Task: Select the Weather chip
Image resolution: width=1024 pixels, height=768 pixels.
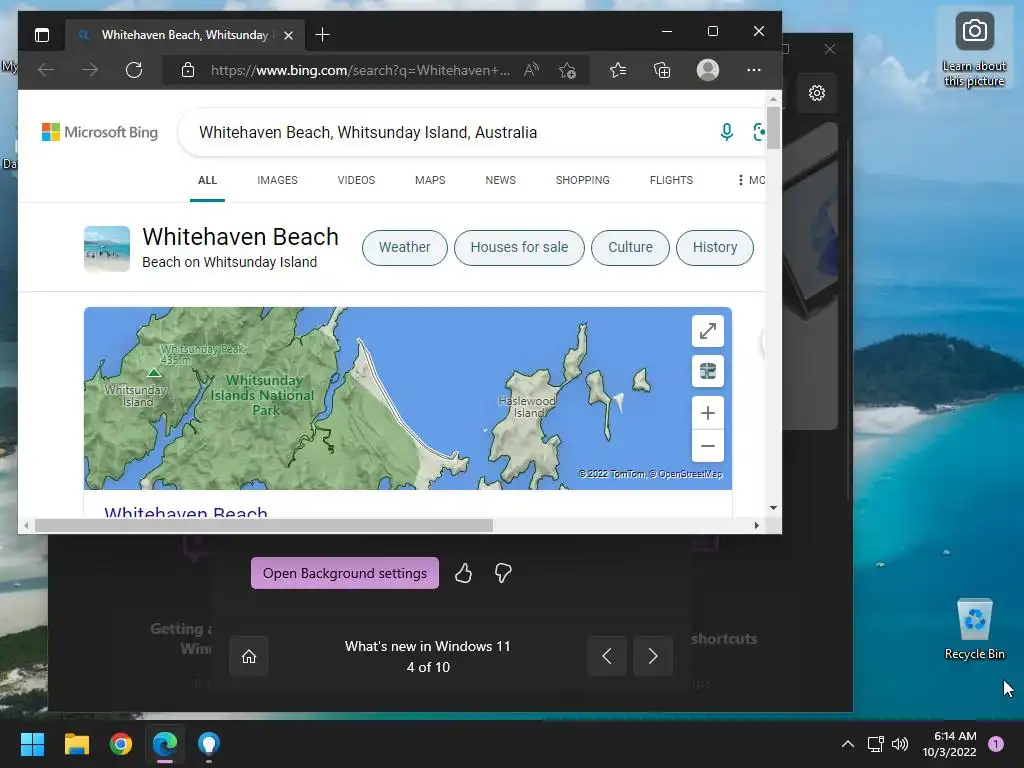Action: click(x=405, y=248)
